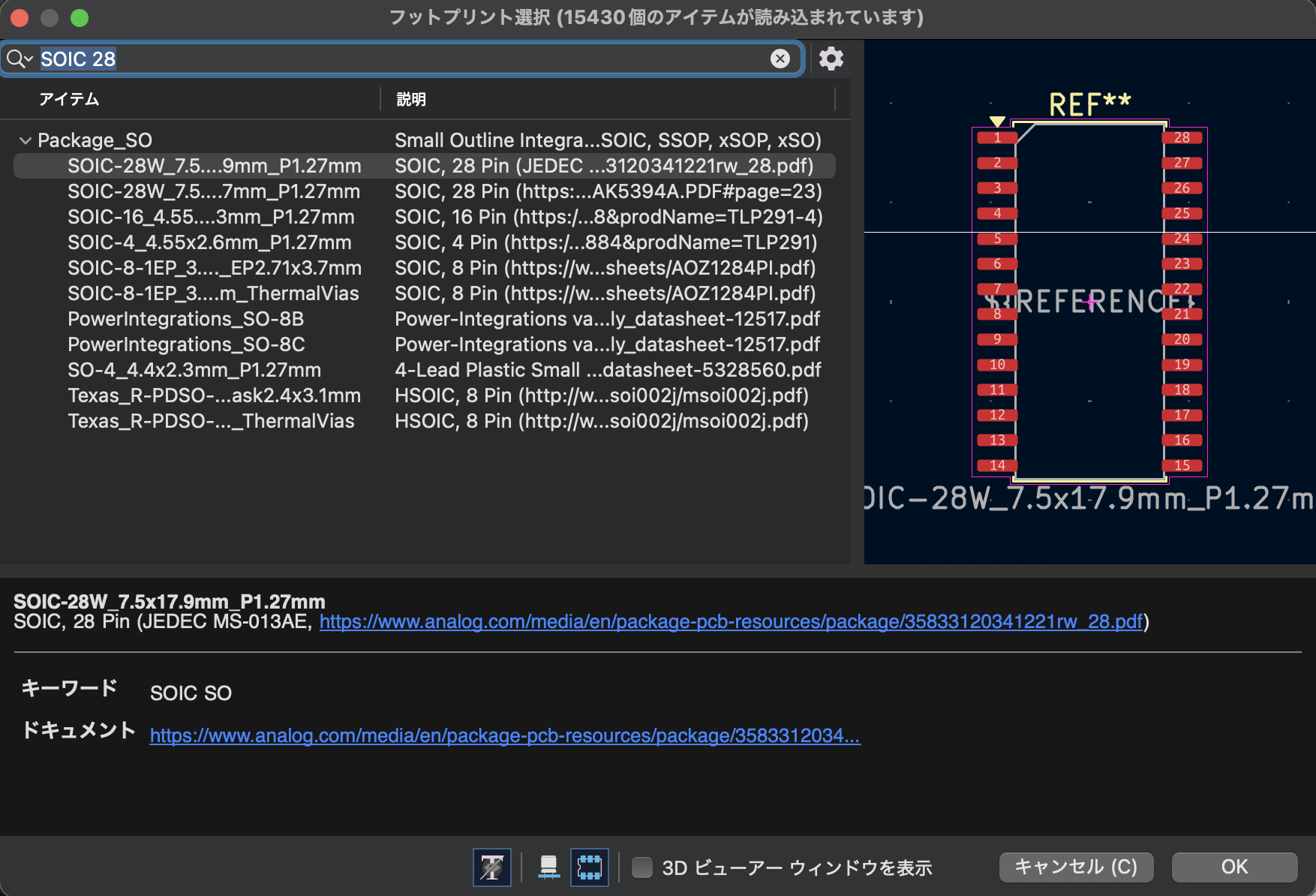Toggle footprint text display icon

[x=492, y=867]
